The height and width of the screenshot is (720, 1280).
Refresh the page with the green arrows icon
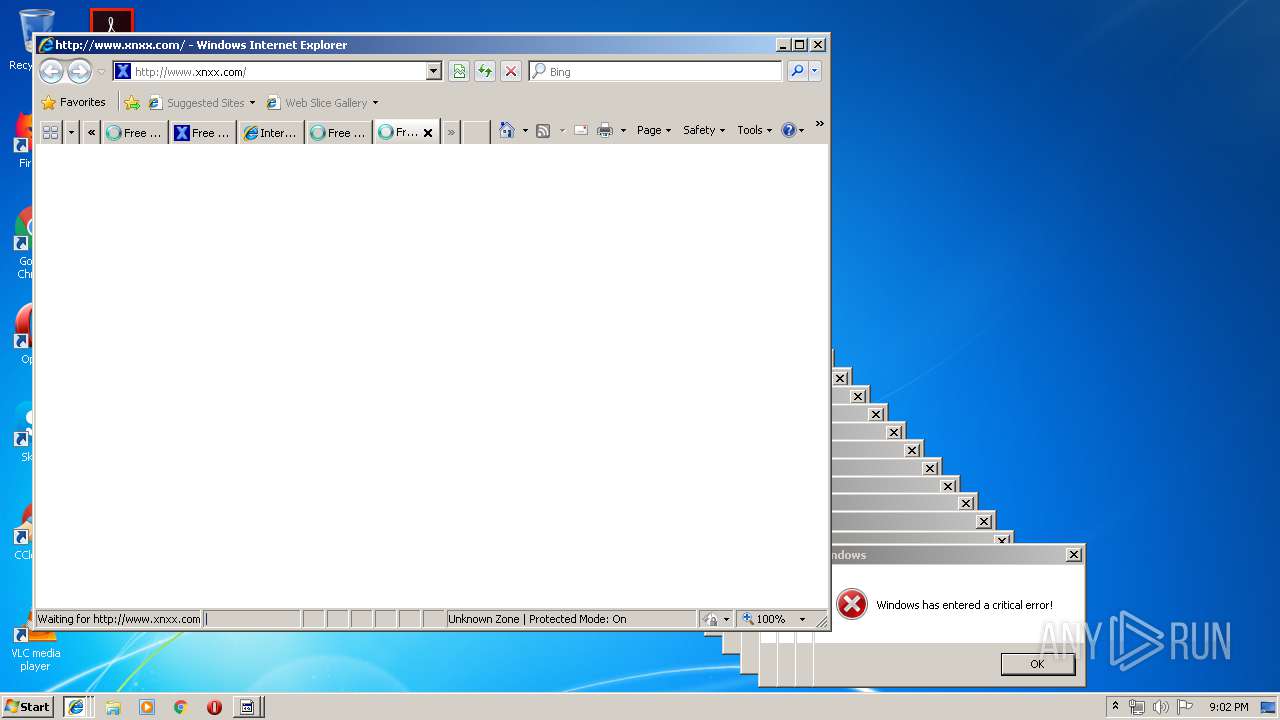pyautogui.click(x=485, y=71)
